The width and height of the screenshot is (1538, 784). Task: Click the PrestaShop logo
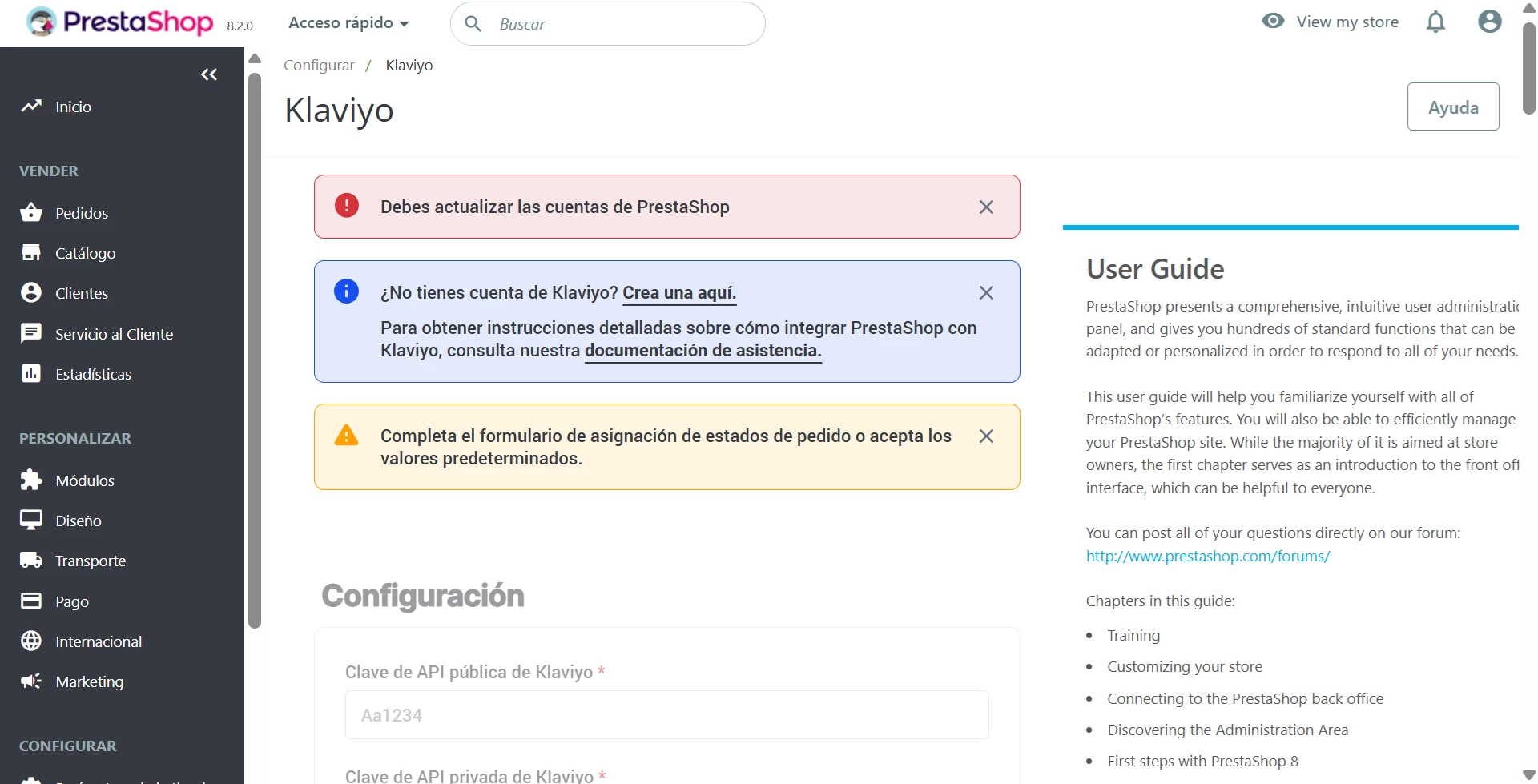click(120, 22)
